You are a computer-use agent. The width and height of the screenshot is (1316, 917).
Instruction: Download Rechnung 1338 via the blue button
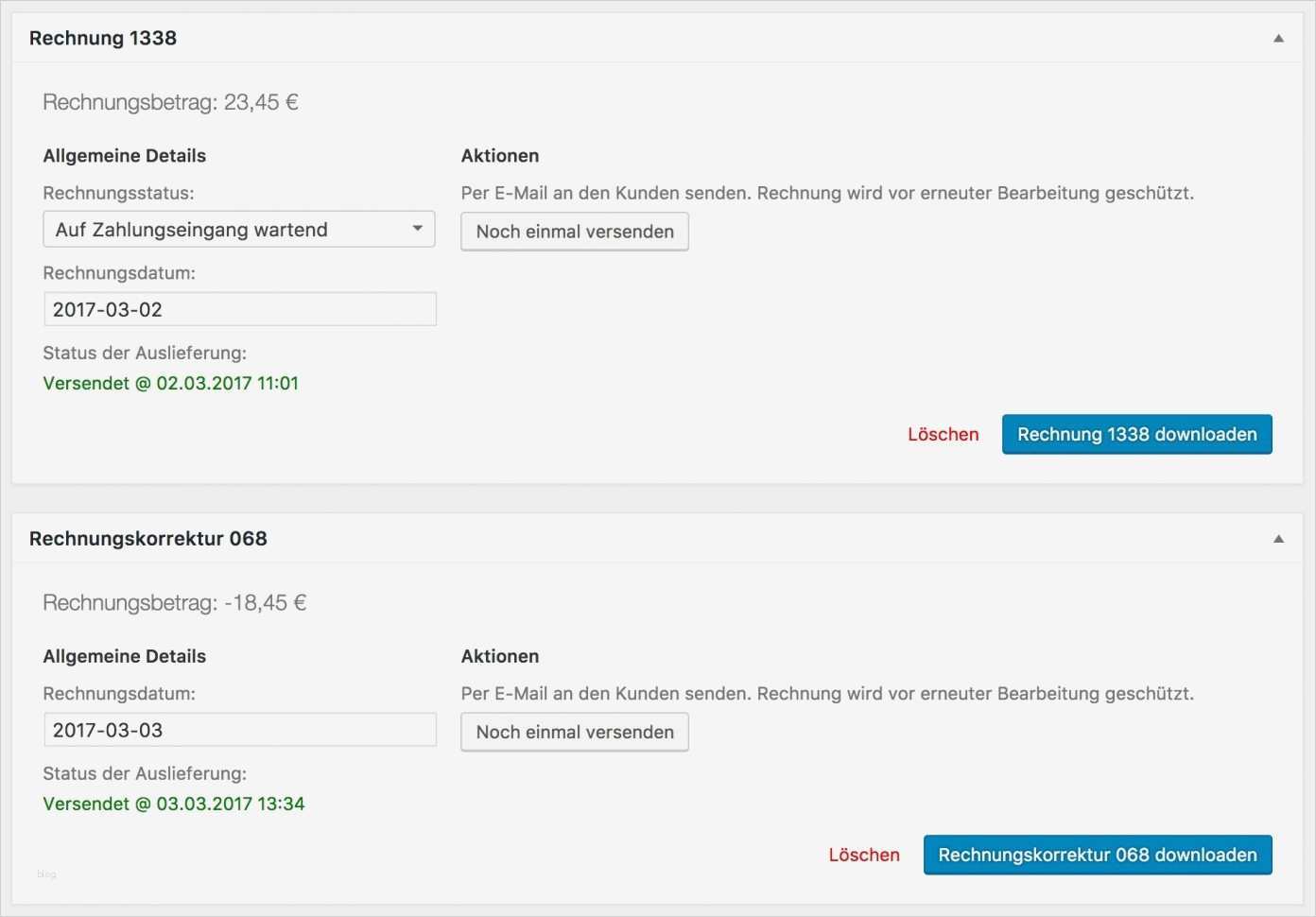pyautogui.click(x=1136, y=434)
